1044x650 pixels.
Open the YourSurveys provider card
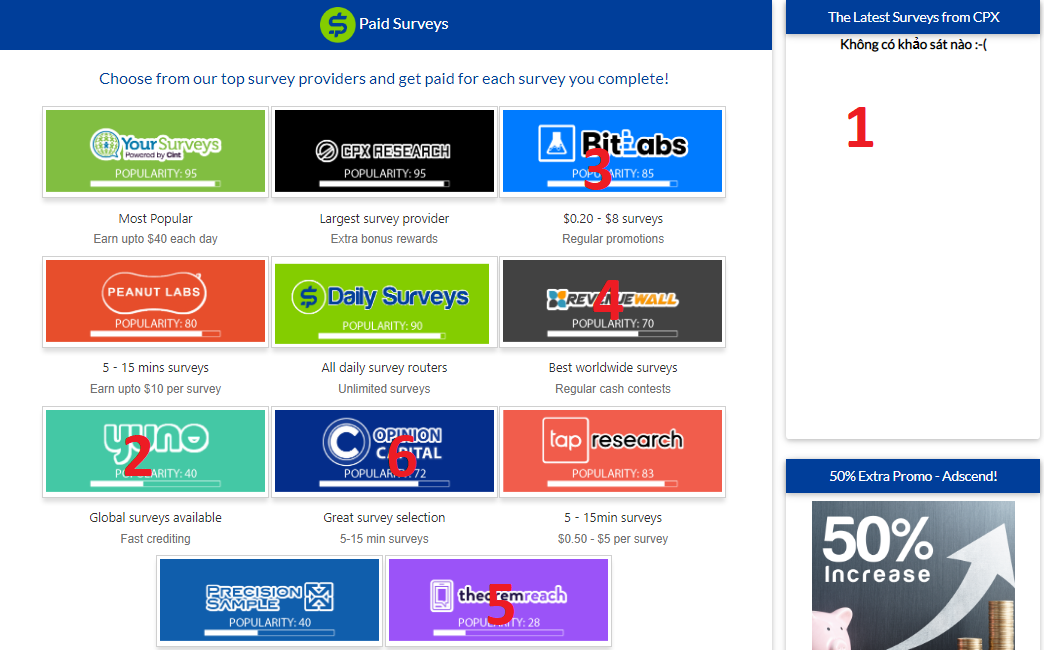point(155,152)
